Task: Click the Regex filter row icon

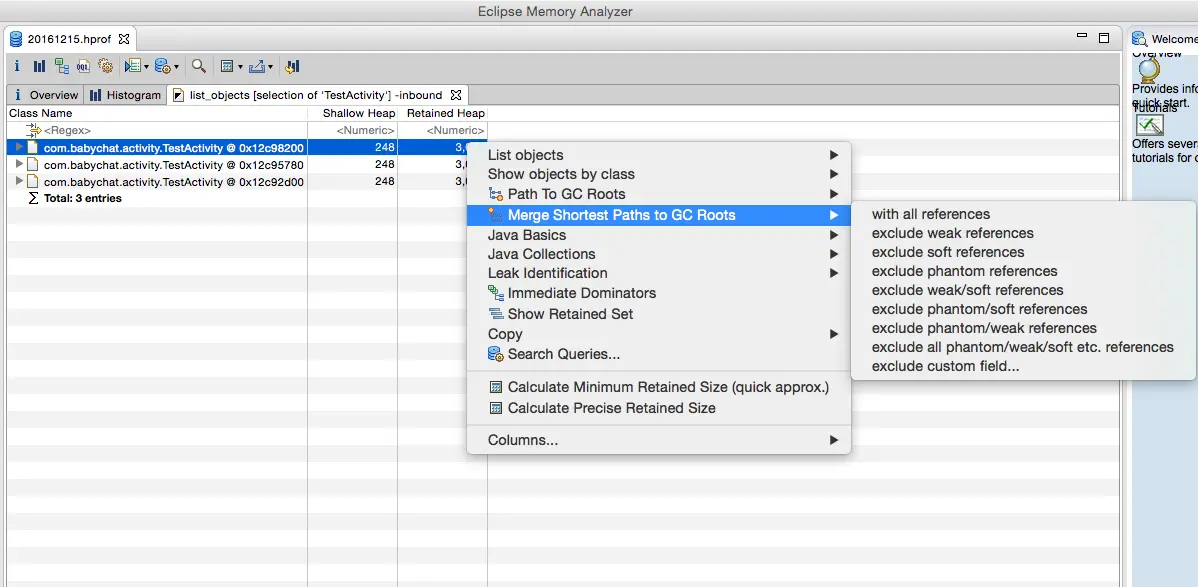Action: click(34, 131)
